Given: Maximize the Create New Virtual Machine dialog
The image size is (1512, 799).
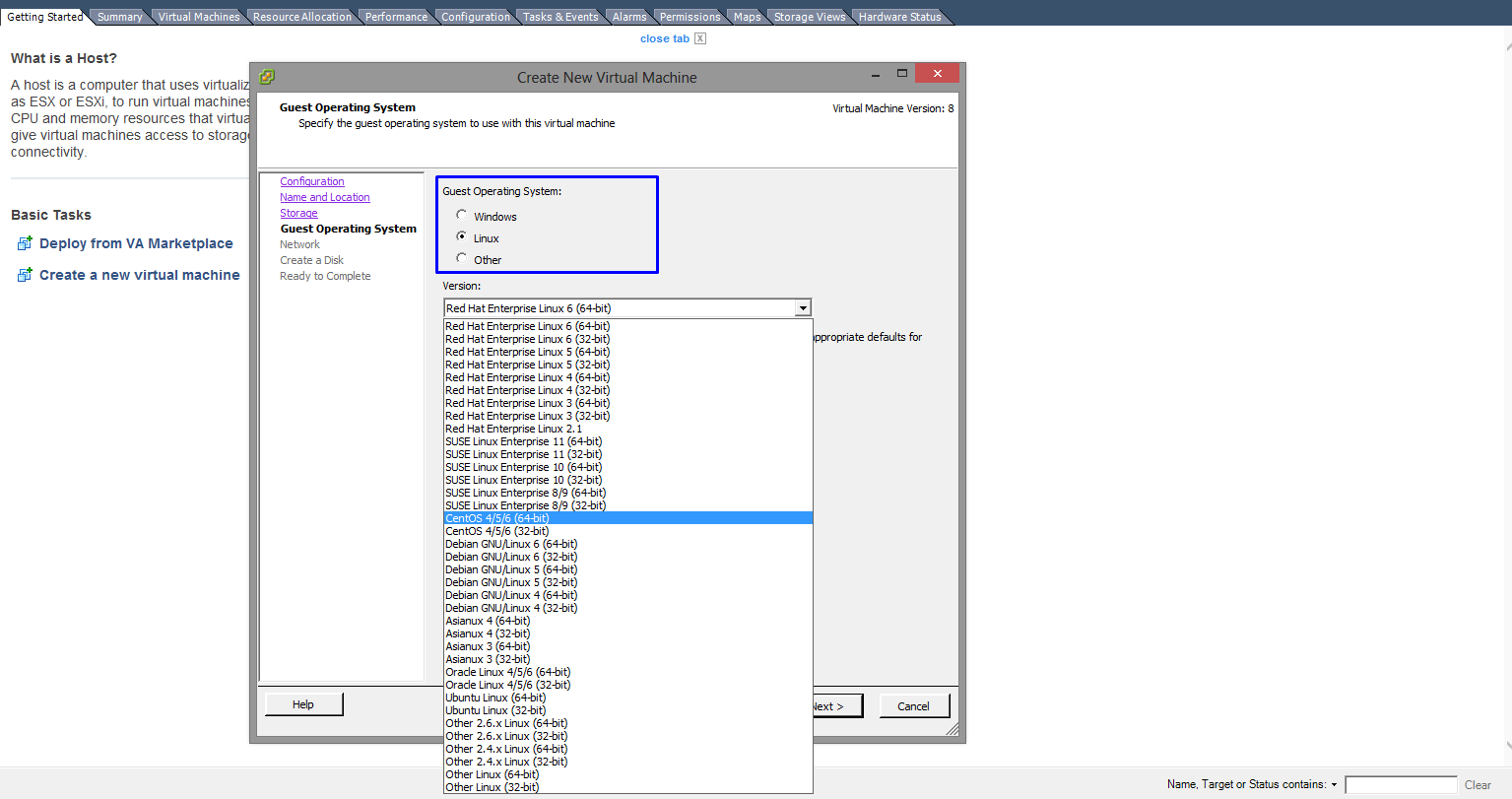Looking at the screenshot, I should coord(901,74).
